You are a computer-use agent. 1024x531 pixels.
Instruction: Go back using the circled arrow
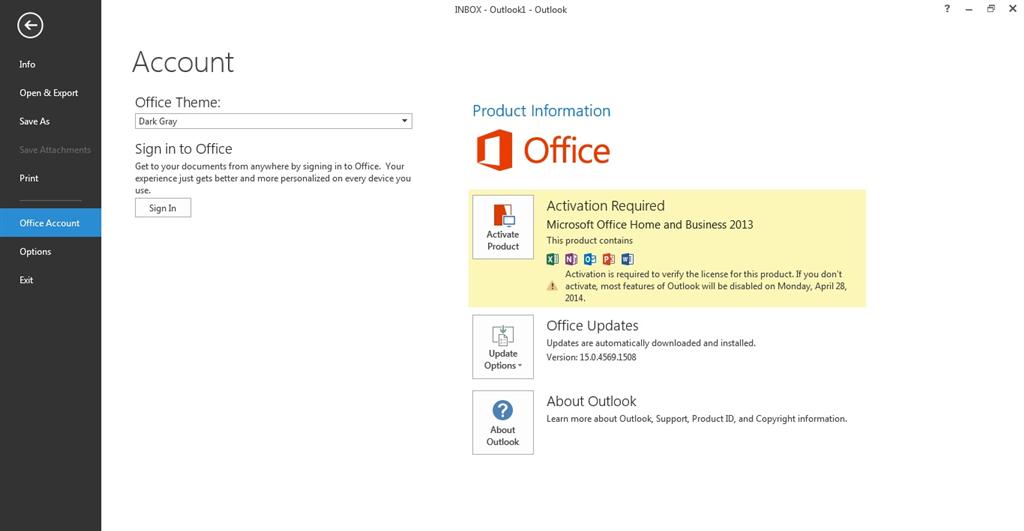[30, 25]
